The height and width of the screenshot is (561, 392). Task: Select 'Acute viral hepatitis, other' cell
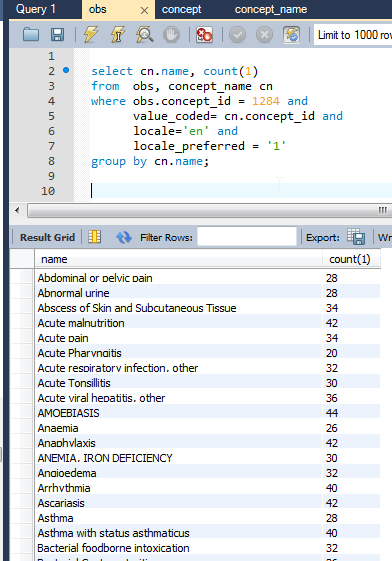click(178, 398)
